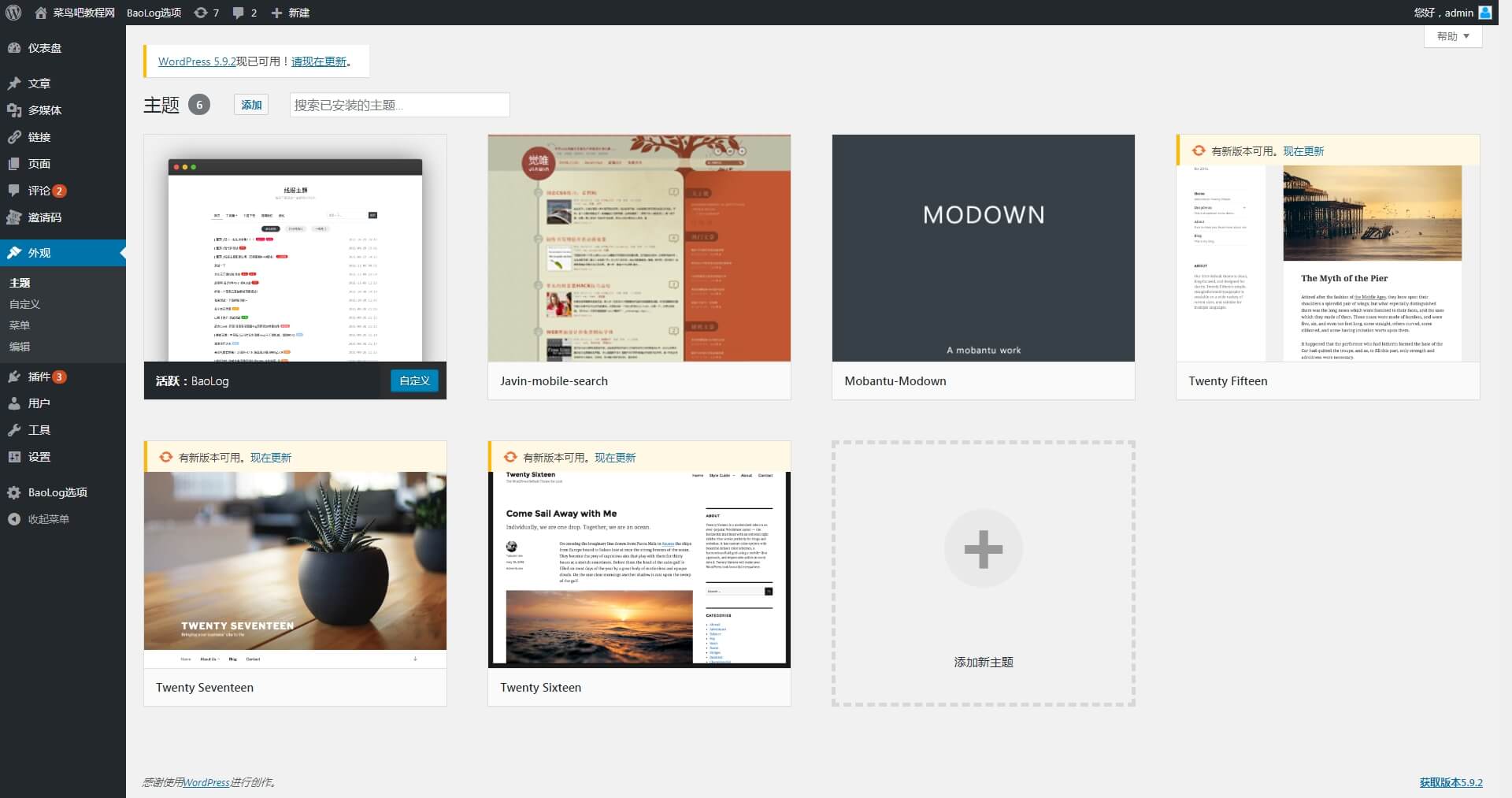Click the 用户 person icon
This screenshot has width=1512, height=798.
click(14, 403)
